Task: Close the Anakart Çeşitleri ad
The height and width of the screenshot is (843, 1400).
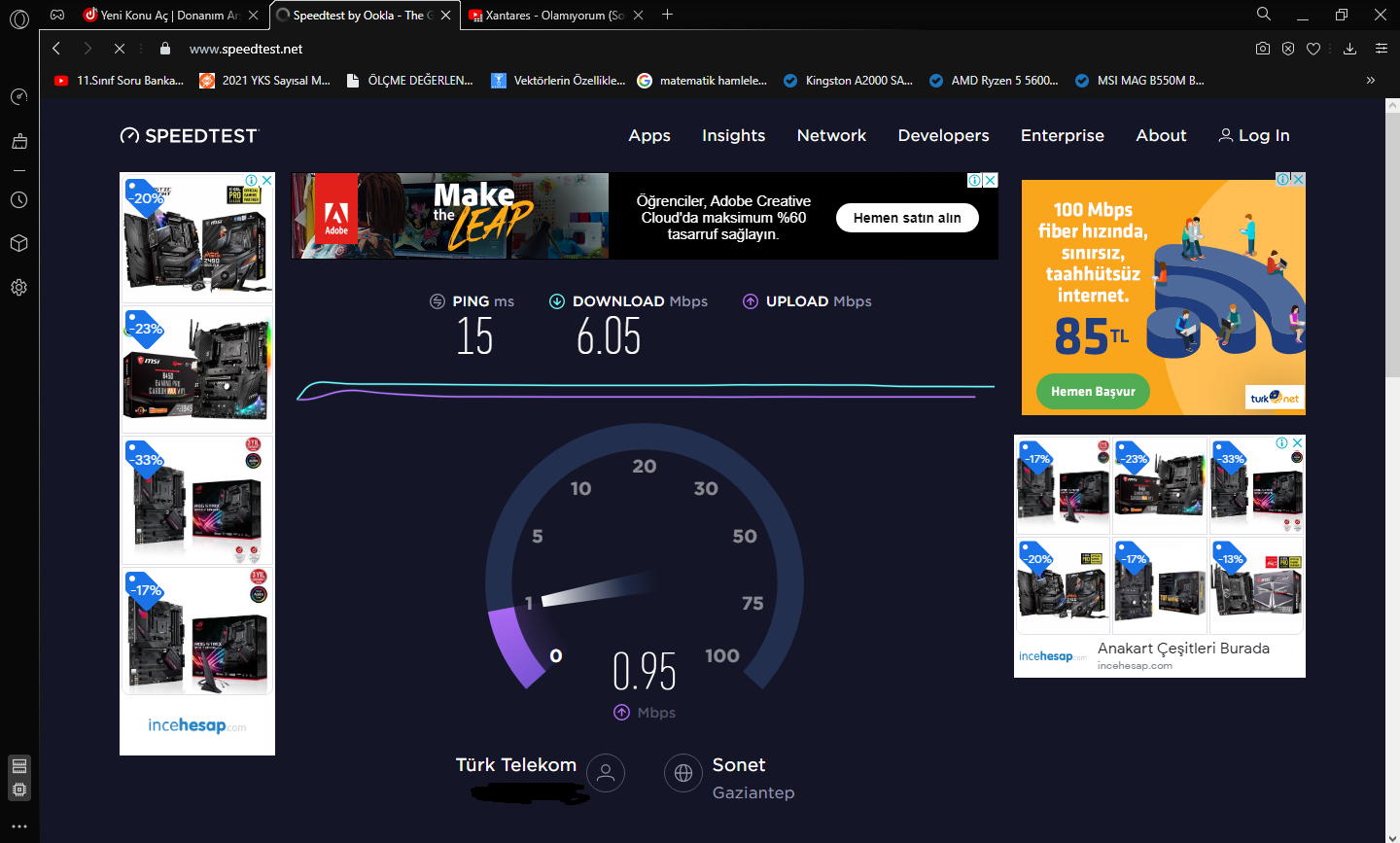Action: coord(1297,442)
